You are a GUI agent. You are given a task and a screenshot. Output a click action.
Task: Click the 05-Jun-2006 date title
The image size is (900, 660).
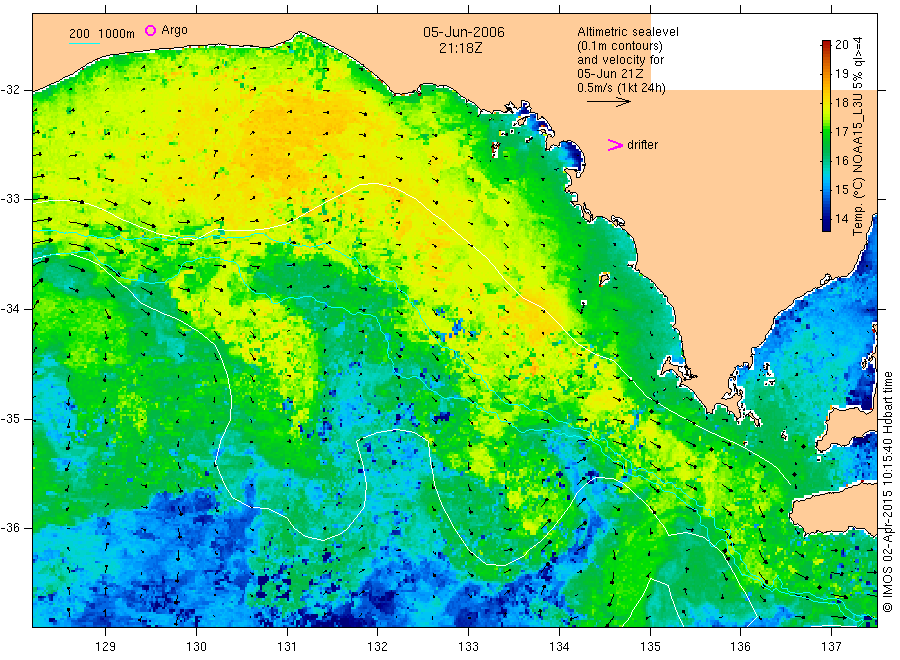click(x=464, y=32)
